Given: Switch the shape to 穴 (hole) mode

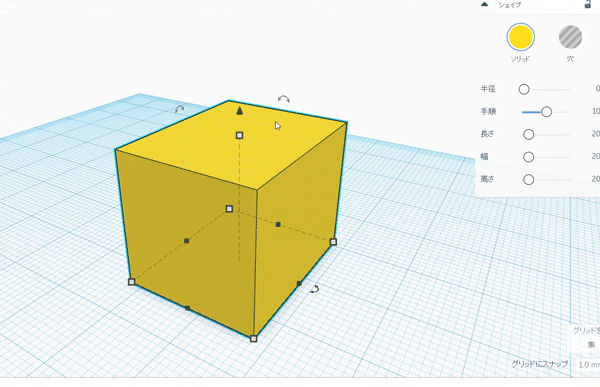Looking at the screenshot, I should coord(570,37).
